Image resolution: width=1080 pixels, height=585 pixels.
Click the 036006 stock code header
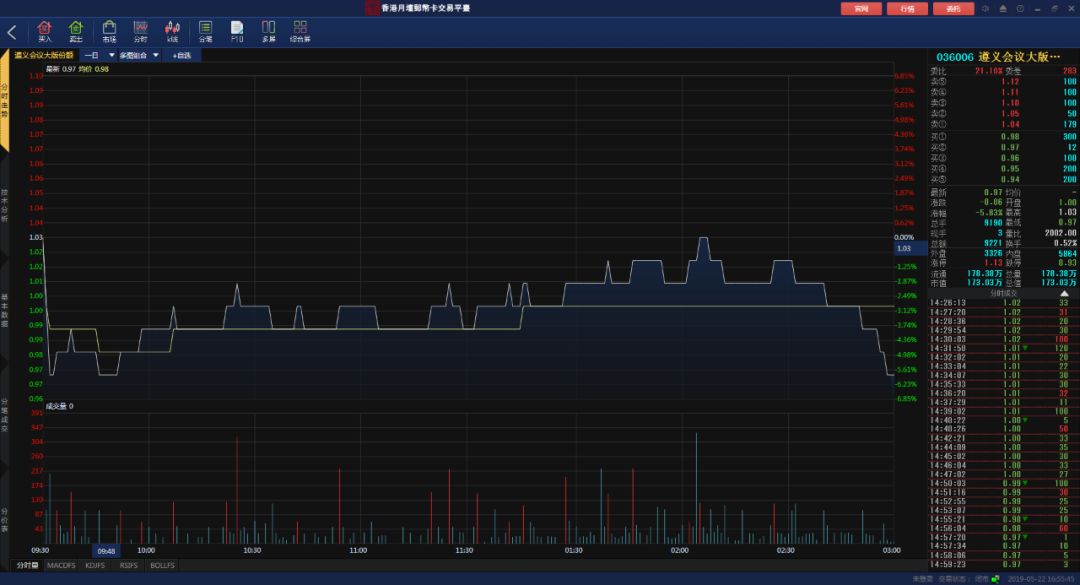[x=955, y=57]
